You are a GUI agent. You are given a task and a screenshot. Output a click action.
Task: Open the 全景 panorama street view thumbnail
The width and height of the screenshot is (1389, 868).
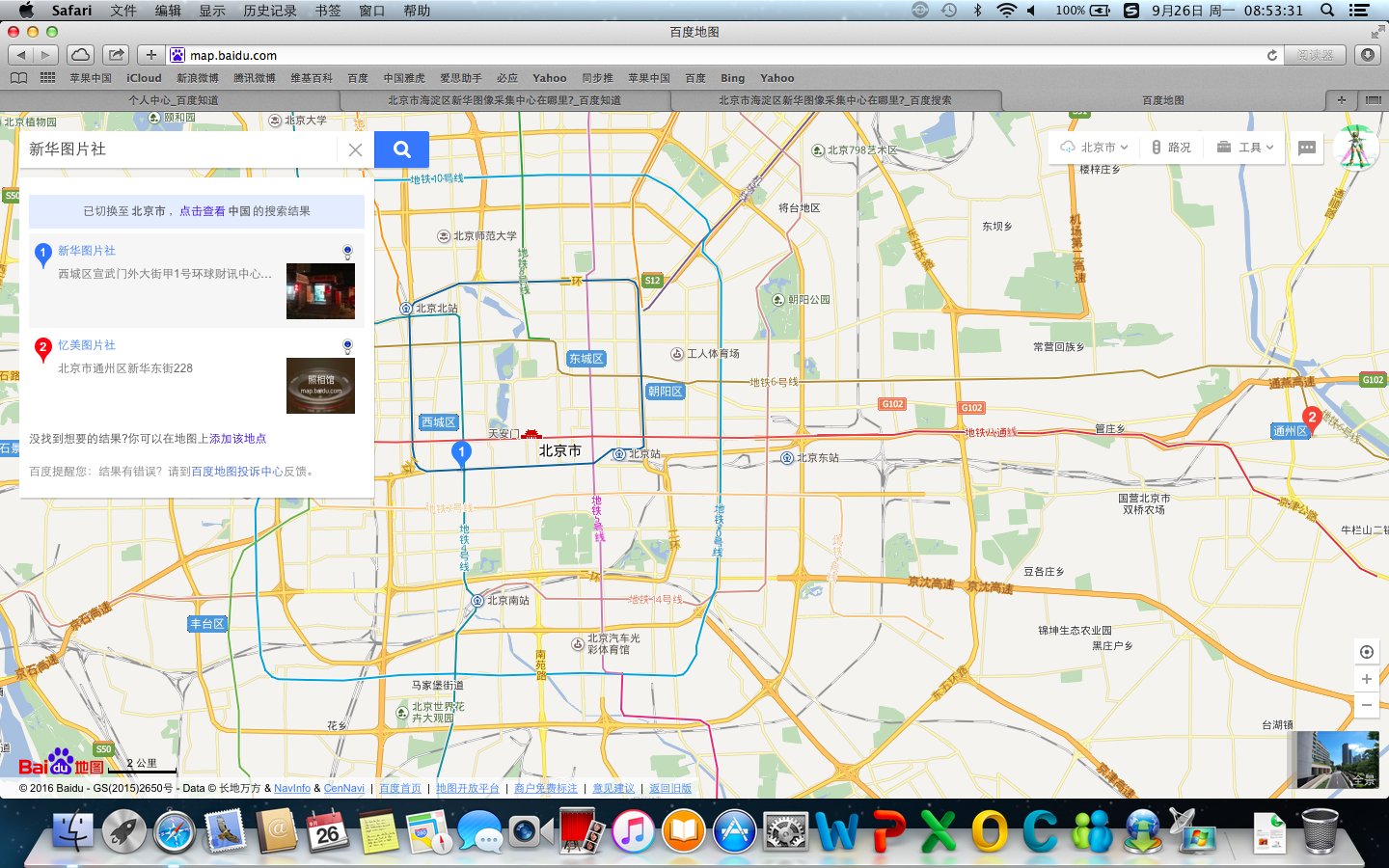pyautogui.click(x=1337, y=760)
